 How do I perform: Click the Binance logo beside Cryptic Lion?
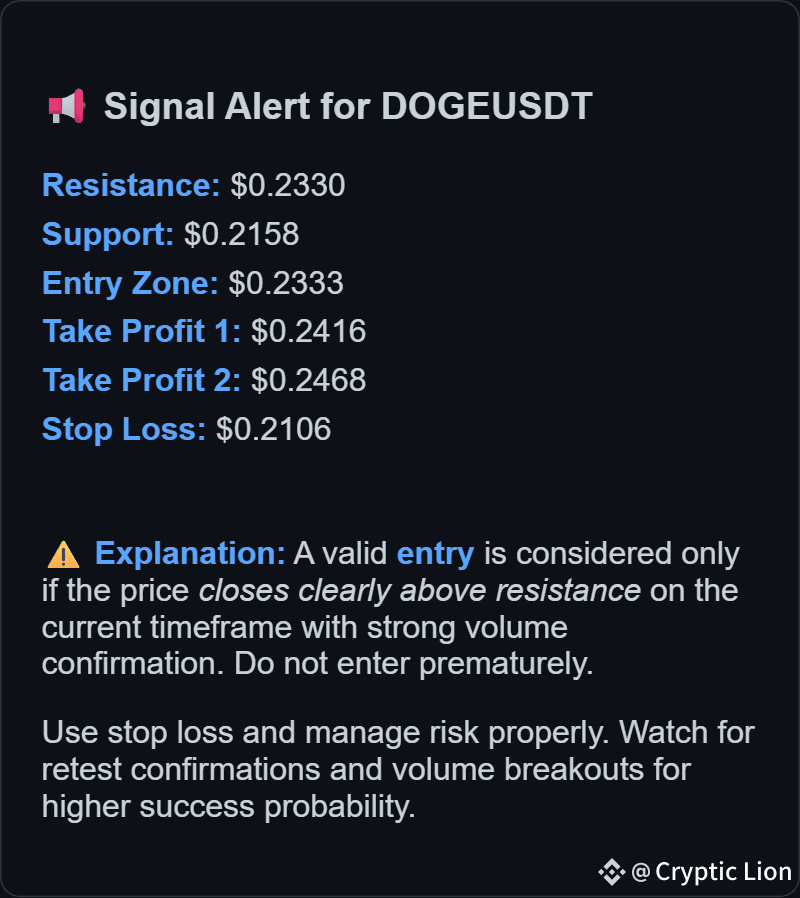tap(612, 872)
